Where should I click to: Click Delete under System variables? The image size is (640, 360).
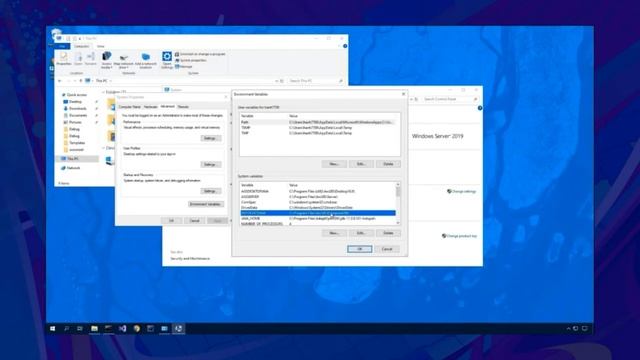(x=388, y=233)
